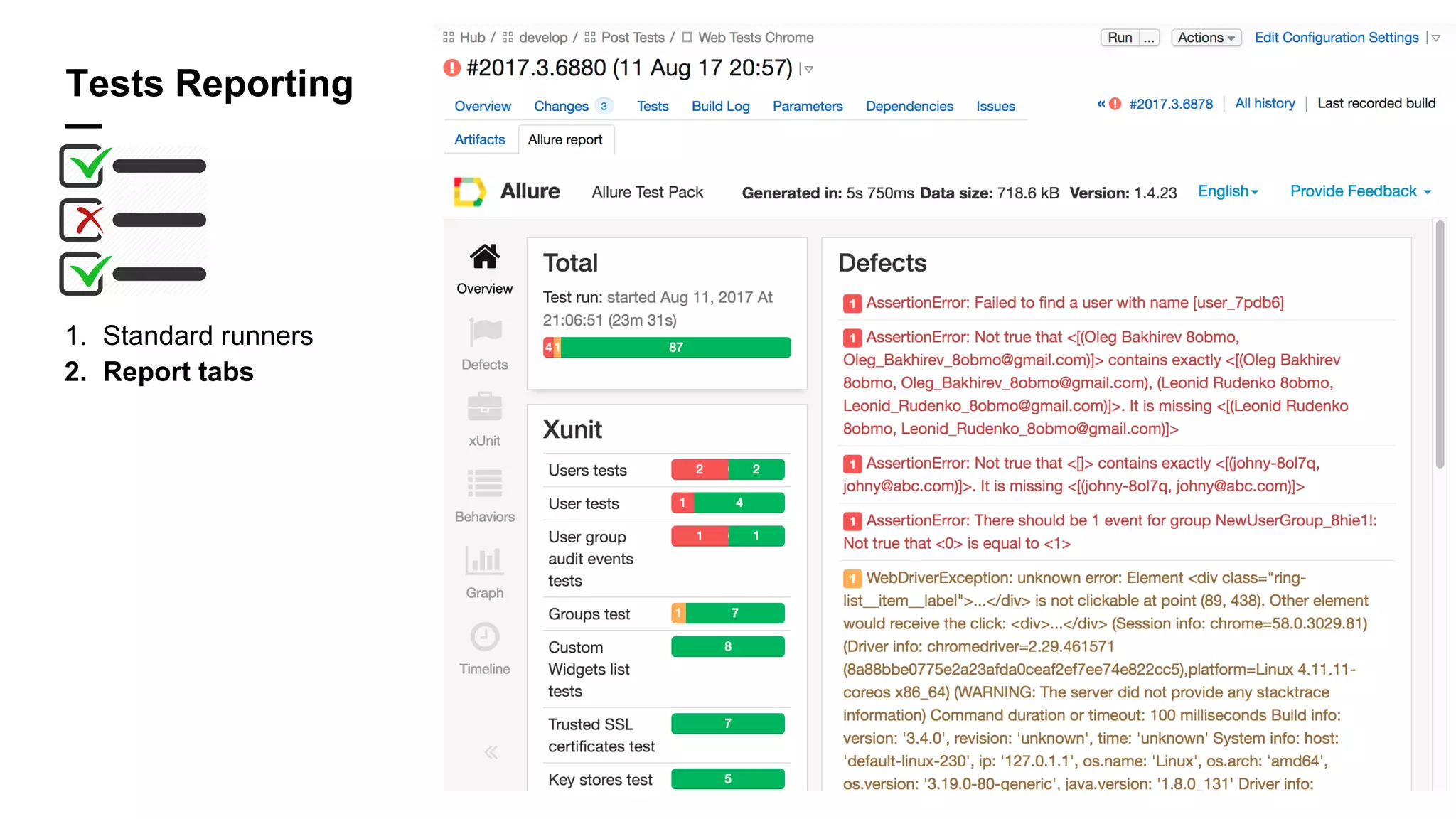Click the Allure logo icon
Image resolution: width=1456 pixels, height=819 pixels.
pyautogui.click(x=469, y=191)
